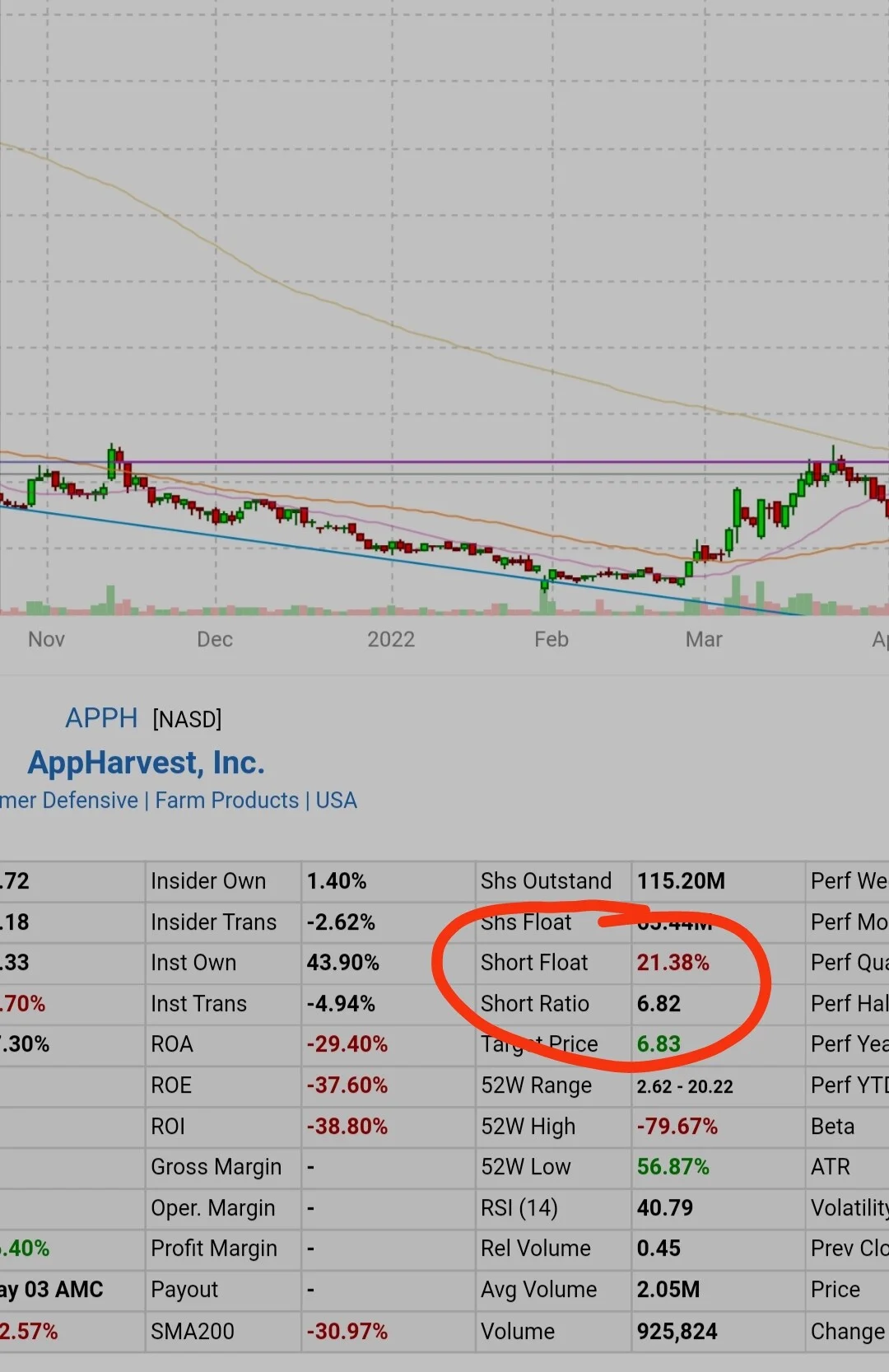Click the -2.62% insider transactions value

click(x=341, y=922)
